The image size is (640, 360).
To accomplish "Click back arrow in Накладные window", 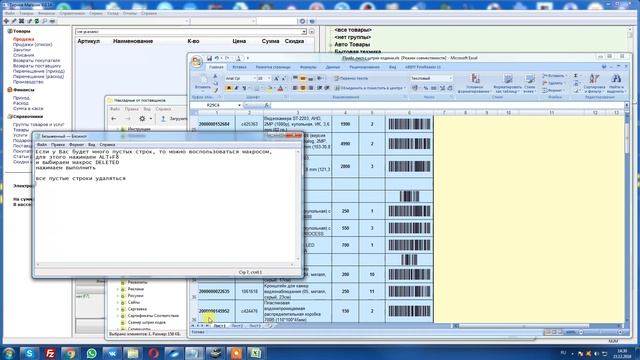I will pos(114,119).
